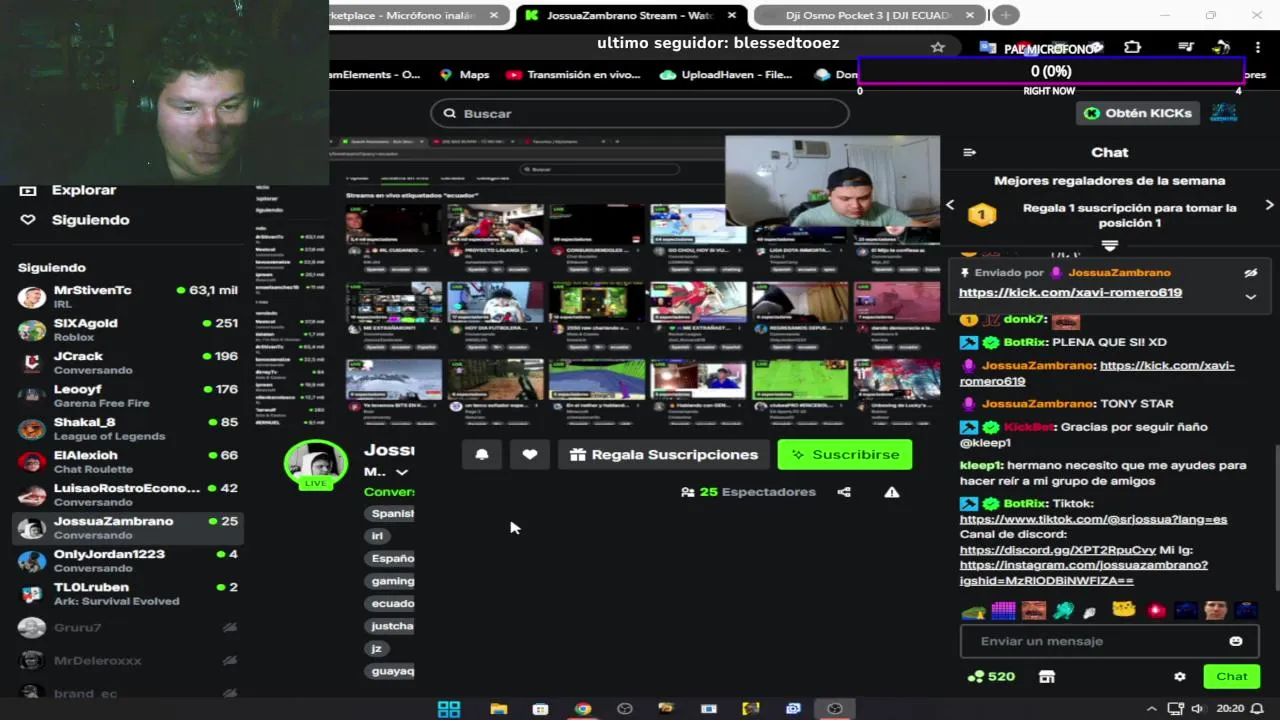Click the green Suscribirse button
1280x720 pixels.
[845, 455]
